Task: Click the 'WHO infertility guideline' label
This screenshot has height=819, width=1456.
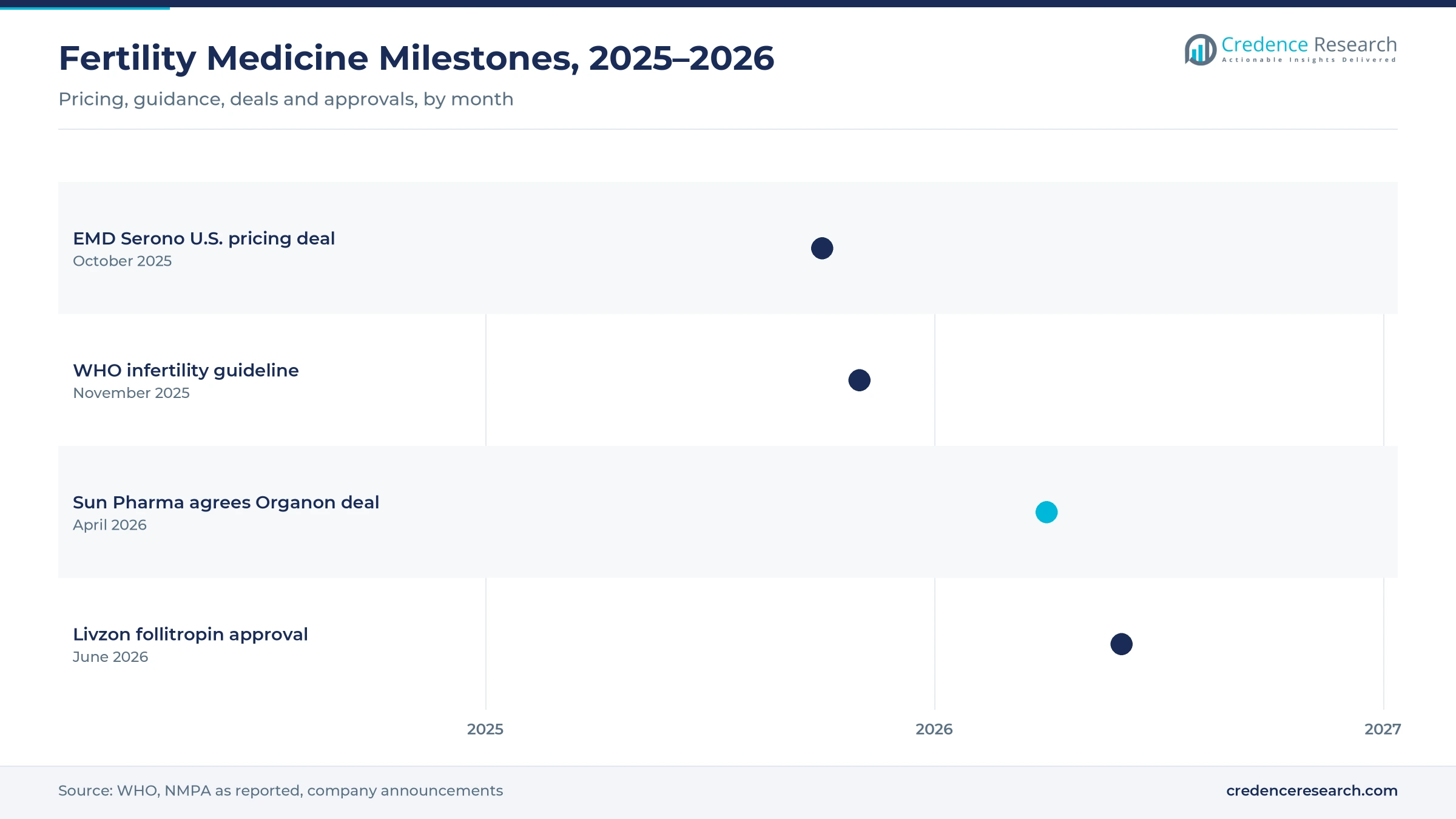Action: click(186, 371)
